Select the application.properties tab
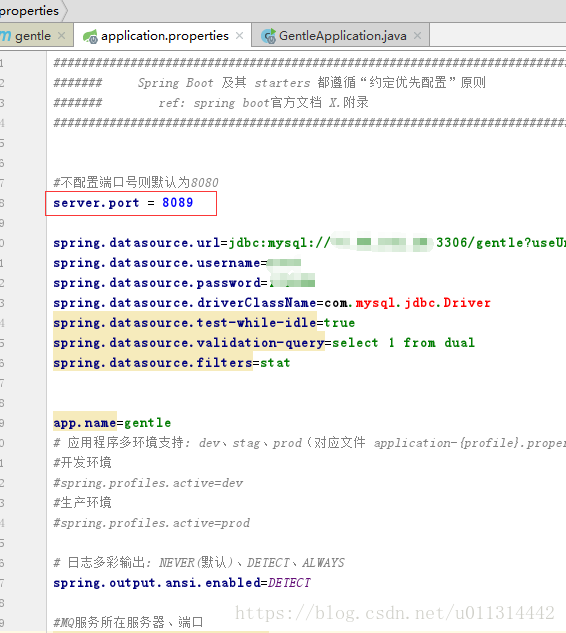Image resolution: width=566 pixels, height=633 pixels. pyautogui.click(x=164, y=36)
